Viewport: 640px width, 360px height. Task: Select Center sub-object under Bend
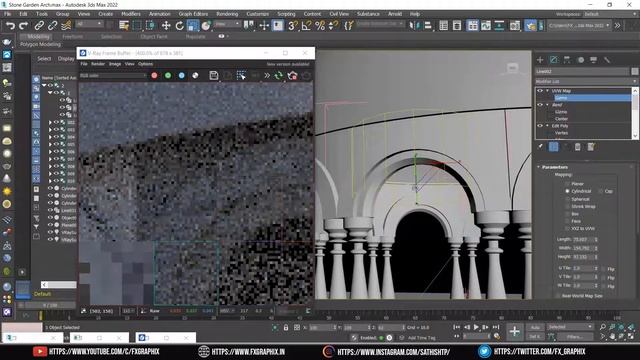(x=561, y=119)
